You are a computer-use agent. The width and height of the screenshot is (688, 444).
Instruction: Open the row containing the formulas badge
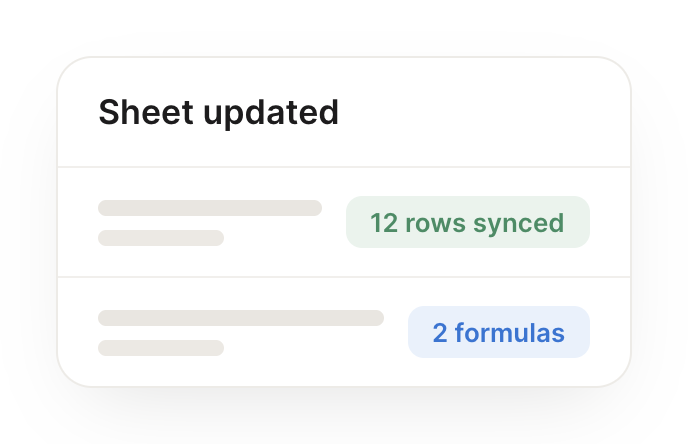coord(344,332)
